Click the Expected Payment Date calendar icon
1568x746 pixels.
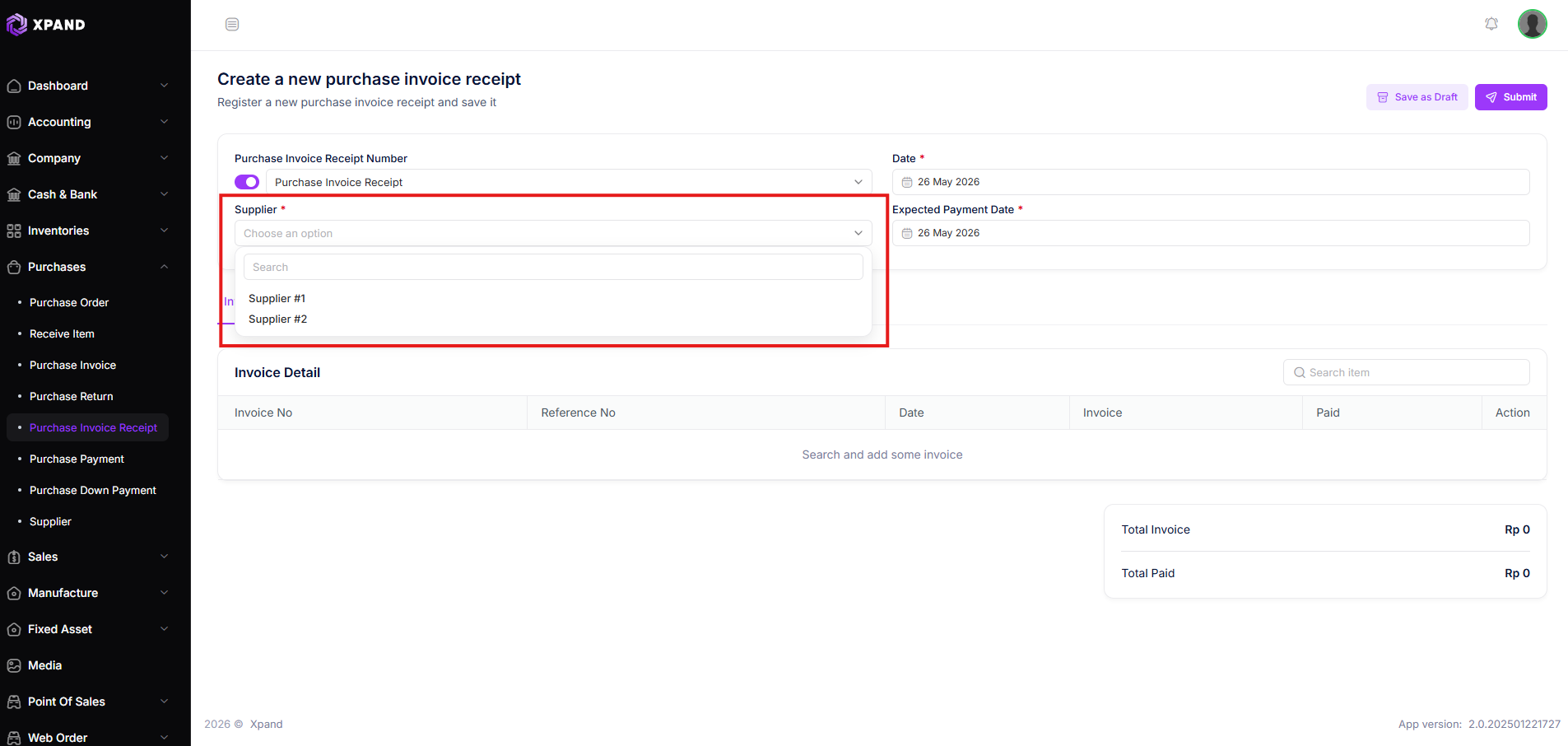(x=907, y=233)
